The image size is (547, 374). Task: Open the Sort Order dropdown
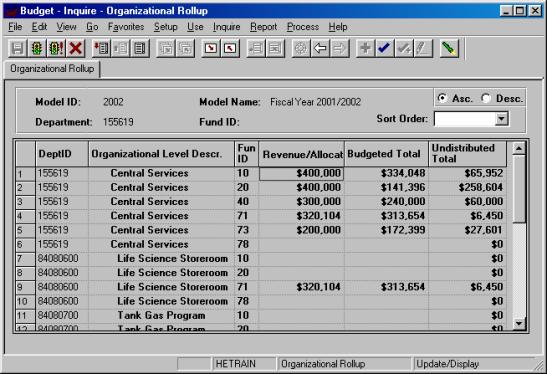pyautogui.click(x=501, y=119)
